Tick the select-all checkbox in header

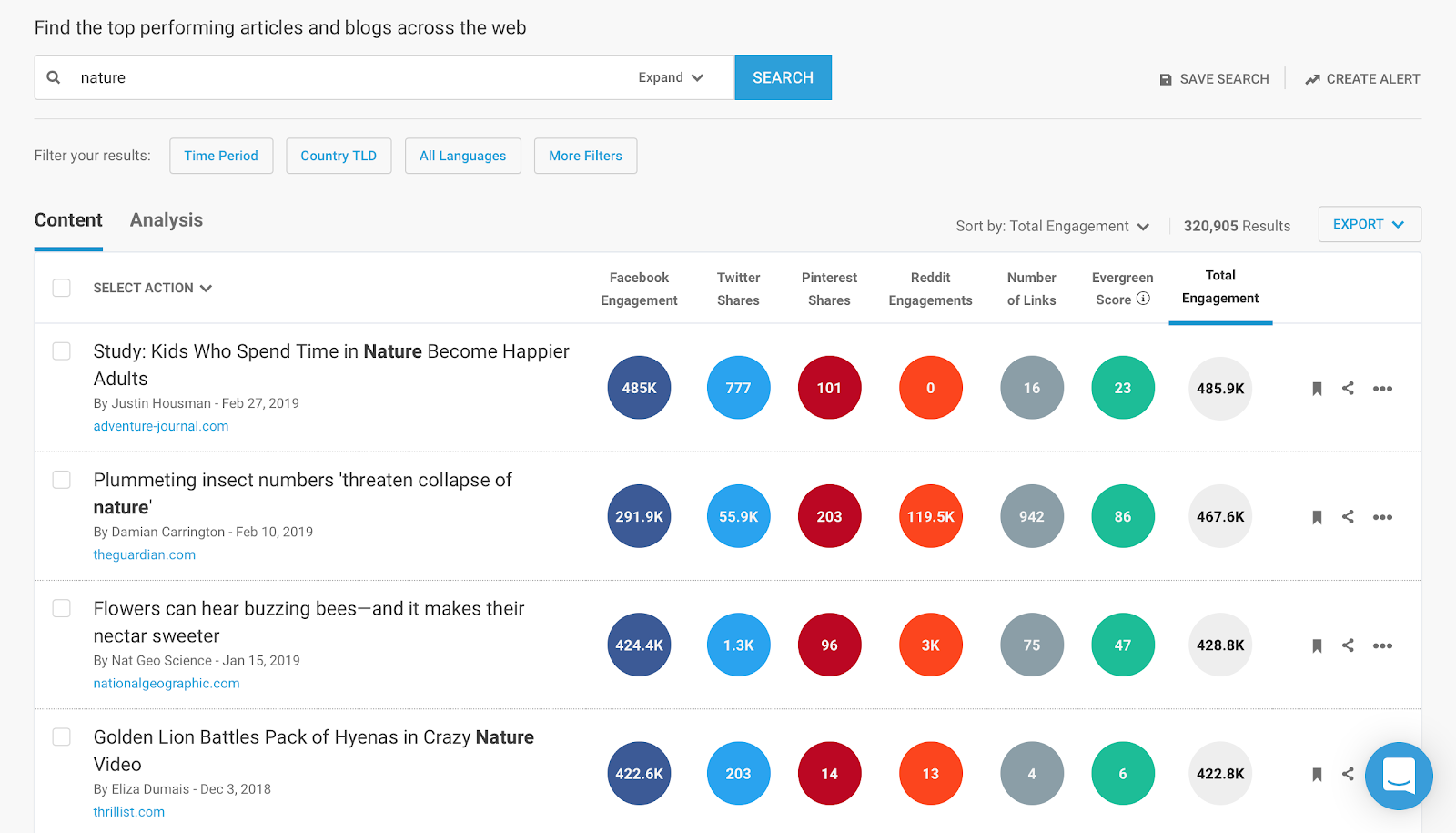(x=62, y=288)
